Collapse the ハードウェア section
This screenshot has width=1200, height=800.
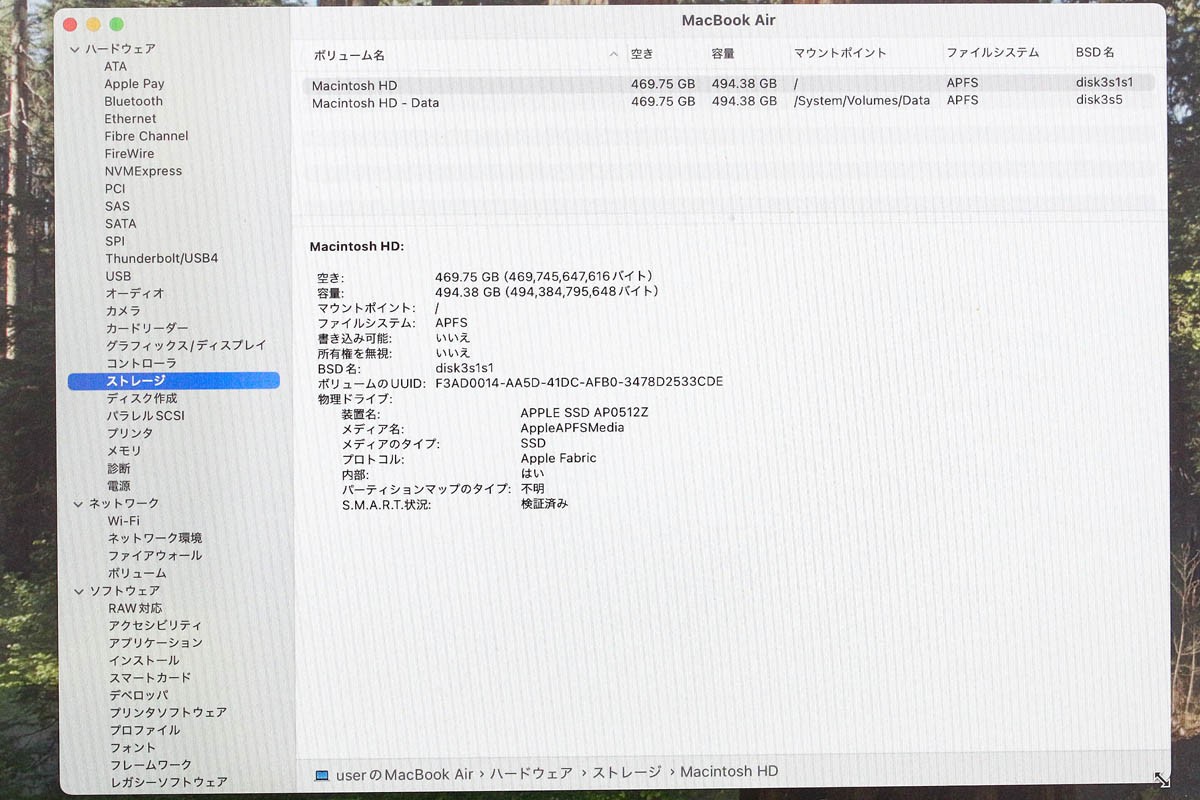[75, 49]
